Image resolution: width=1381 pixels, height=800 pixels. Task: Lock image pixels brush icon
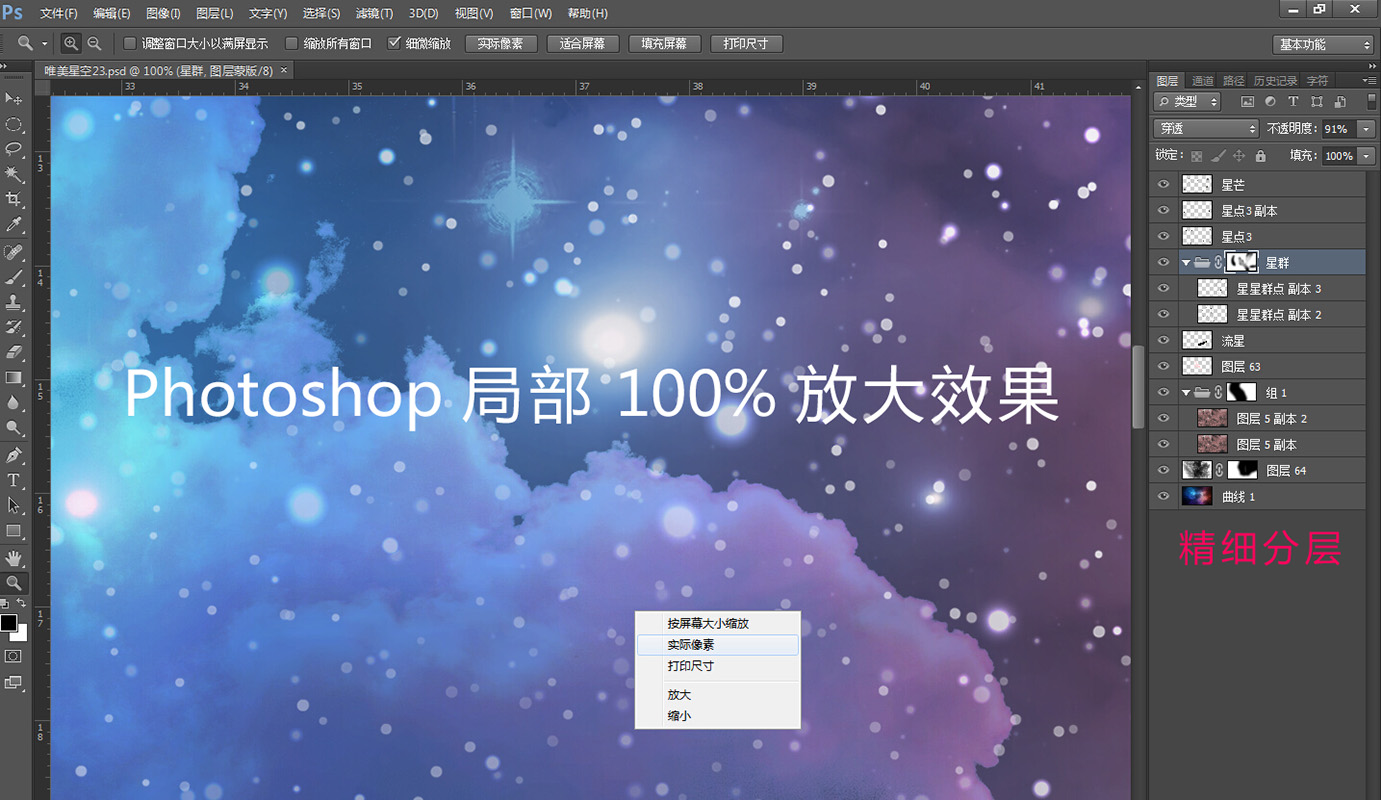point(1217,156)
